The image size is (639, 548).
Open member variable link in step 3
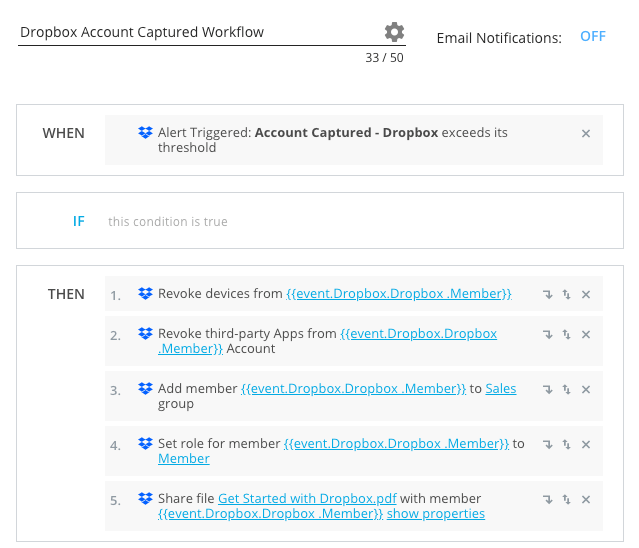point(353,389)
